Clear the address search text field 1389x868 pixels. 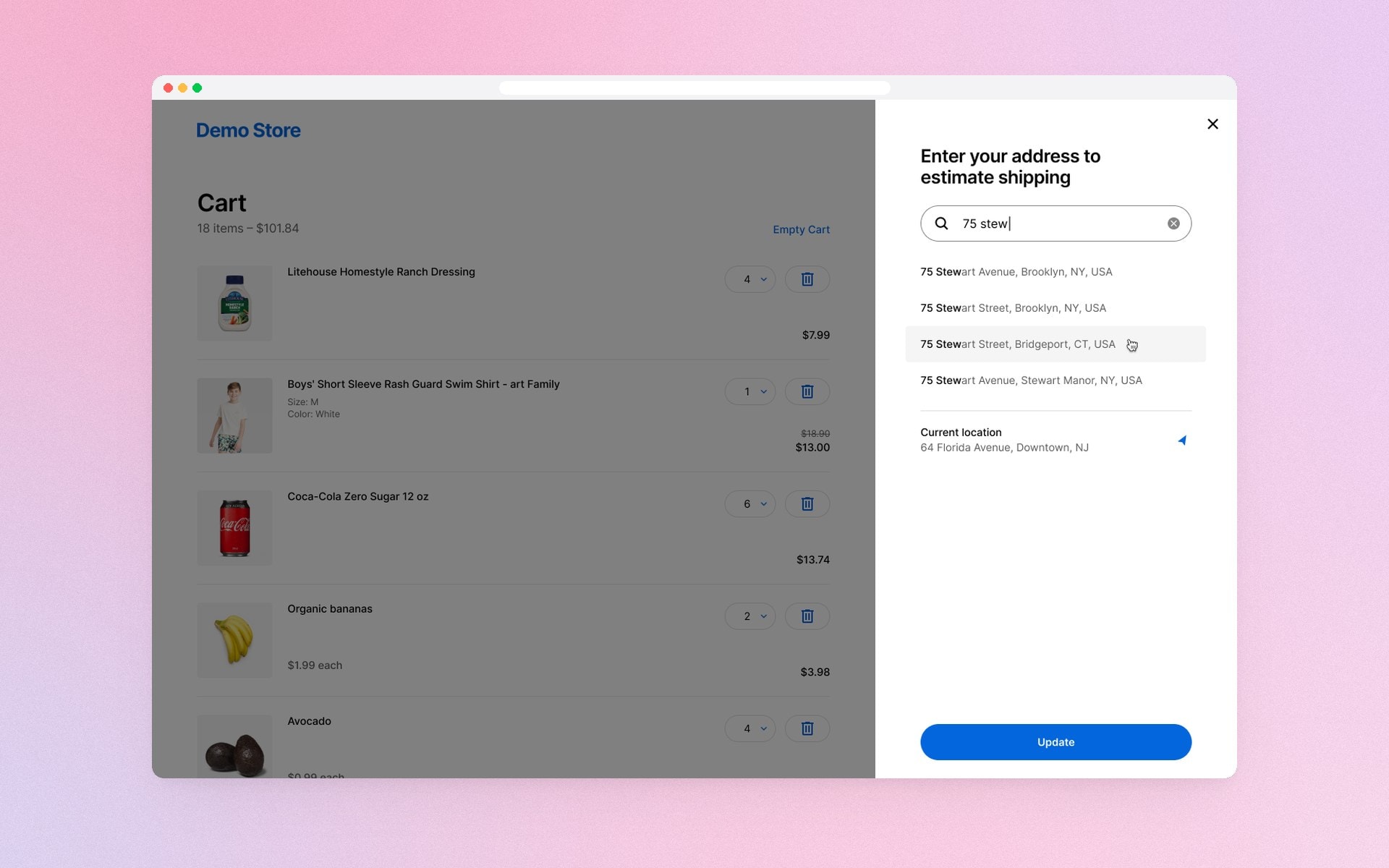coord(1173,224)
